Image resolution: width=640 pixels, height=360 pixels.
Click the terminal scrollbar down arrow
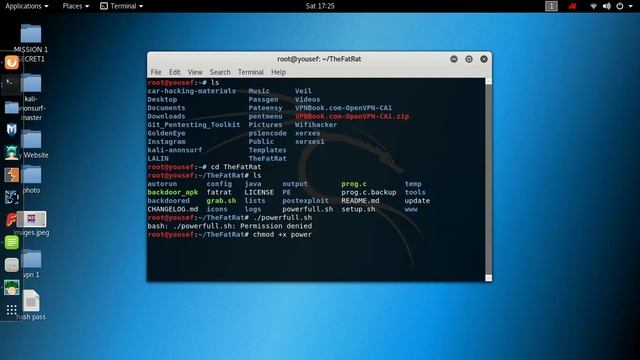pyautogui.click(x=489, y=278)
